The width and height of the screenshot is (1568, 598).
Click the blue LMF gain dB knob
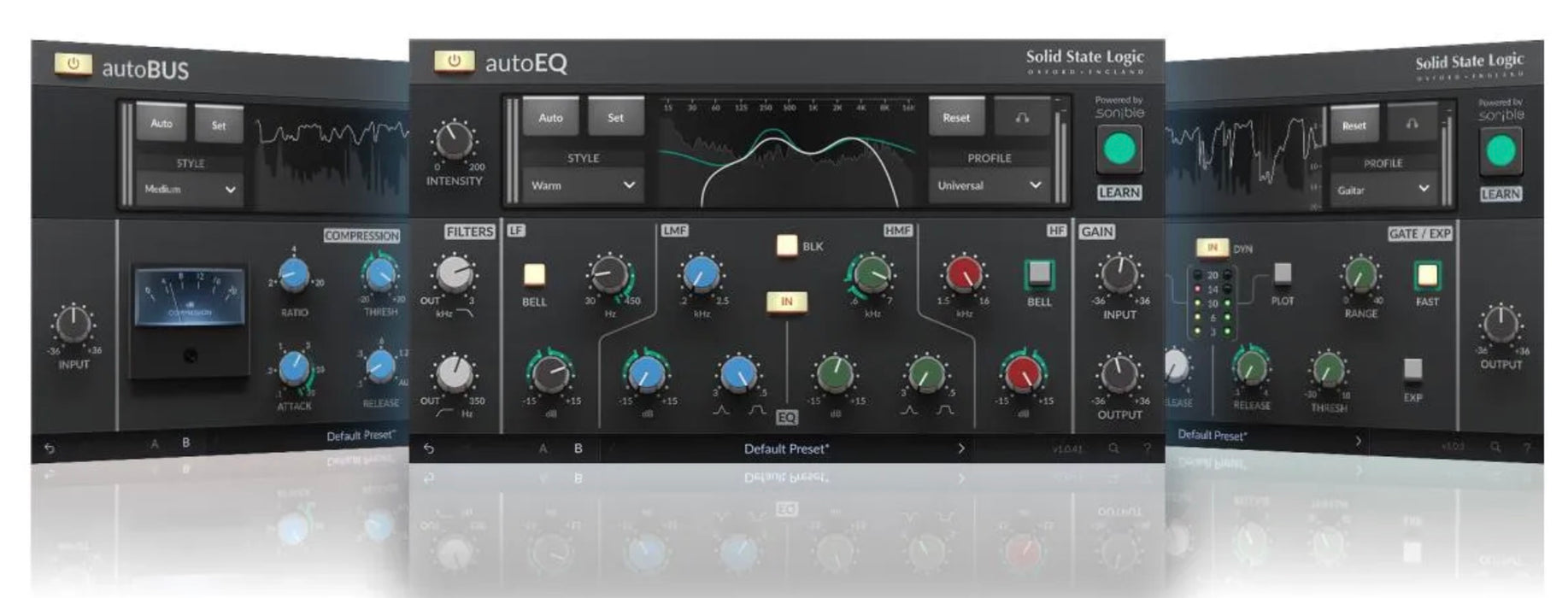click(647, 373)
